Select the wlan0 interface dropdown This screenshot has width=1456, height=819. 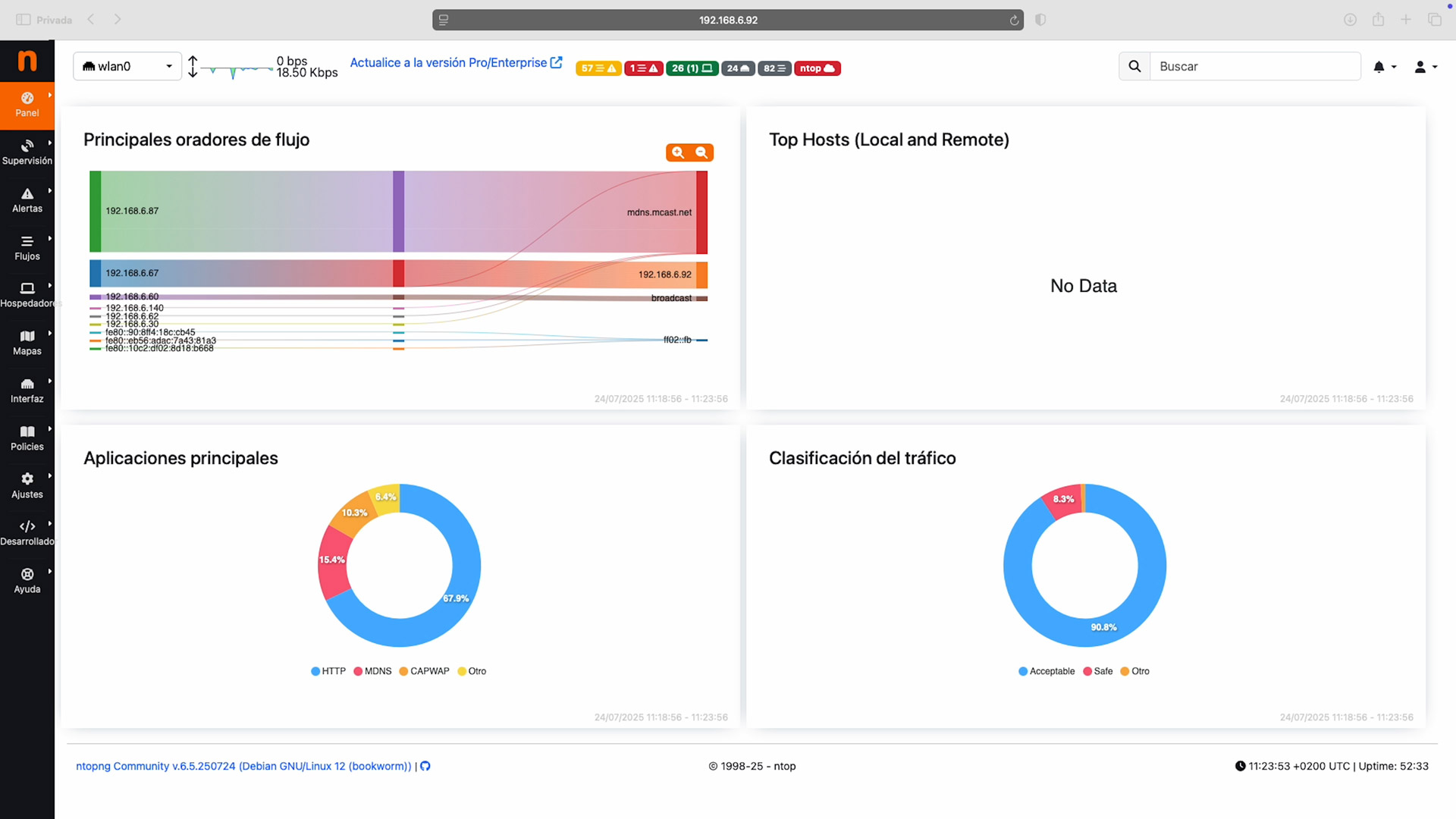coord(127,67)
